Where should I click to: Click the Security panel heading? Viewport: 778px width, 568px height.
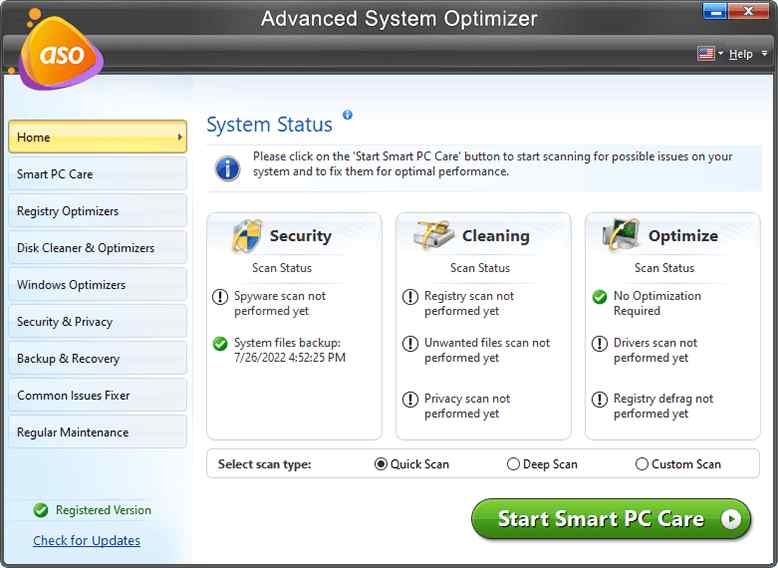coord(301,236)
